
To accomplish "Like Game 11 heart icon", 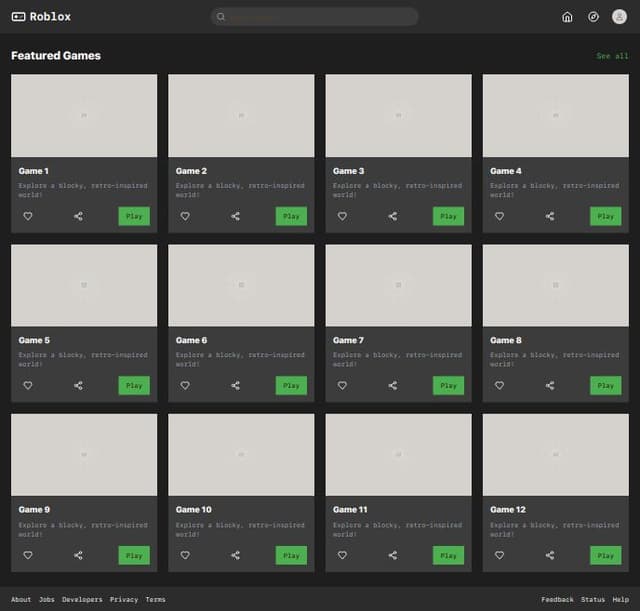I will [342, 555].
